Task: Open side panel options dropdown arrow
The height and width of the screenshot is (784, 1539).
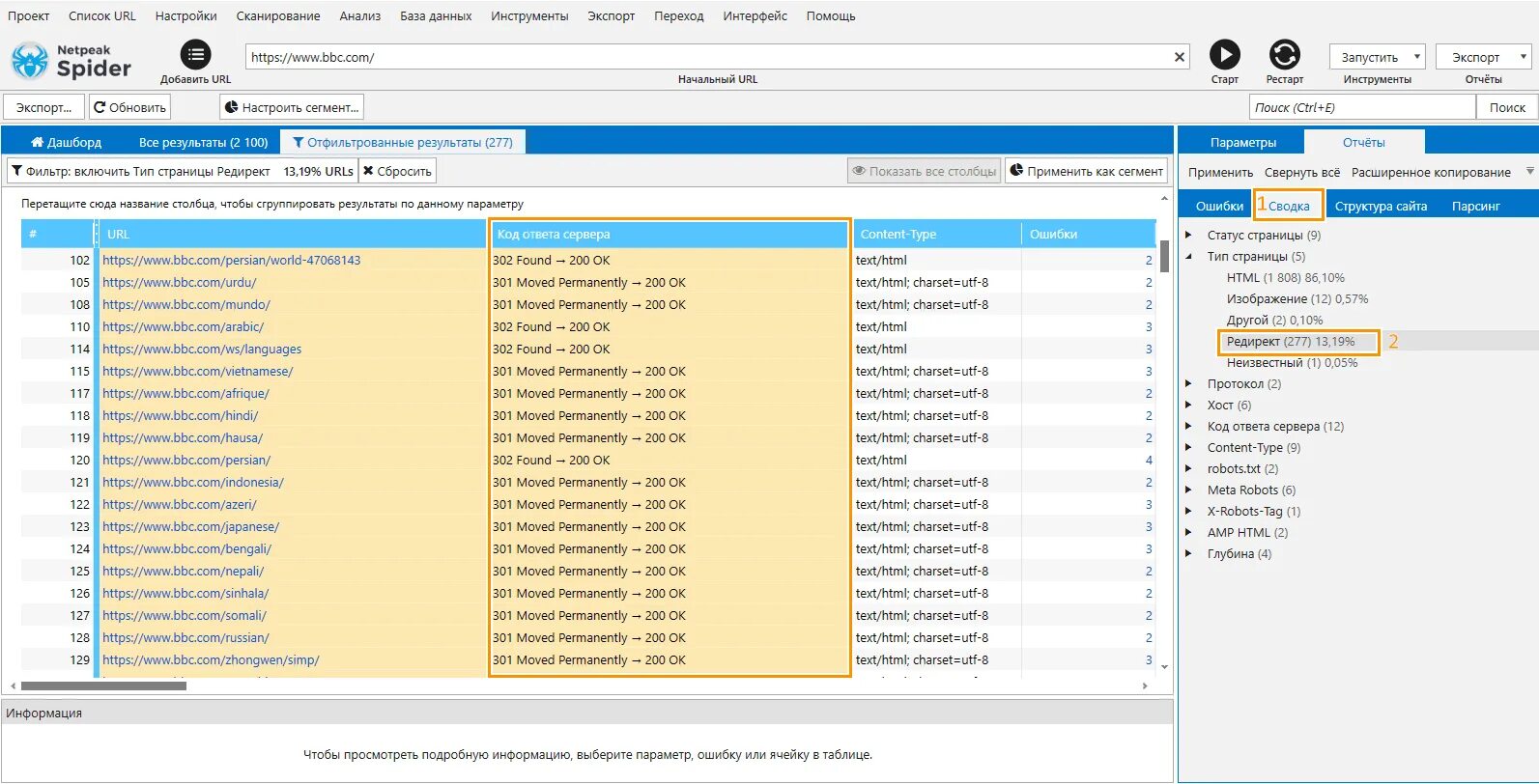Action: (1529, 171)
